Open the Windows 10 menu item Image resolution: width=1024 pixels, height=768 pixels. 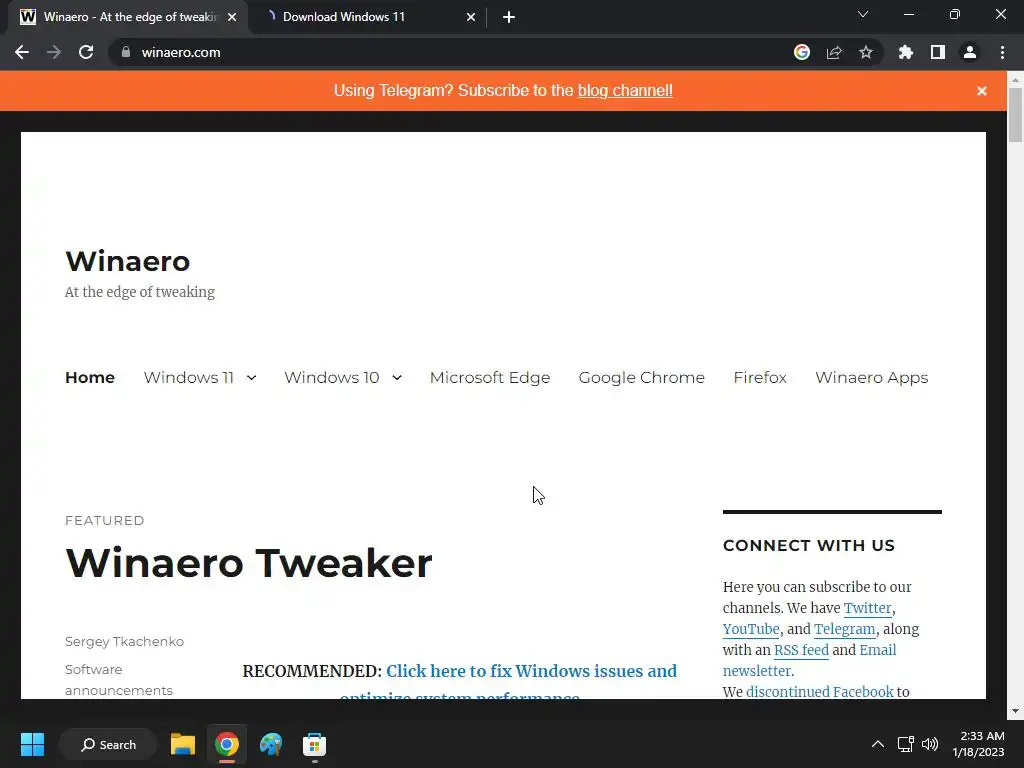click(332, 377)
